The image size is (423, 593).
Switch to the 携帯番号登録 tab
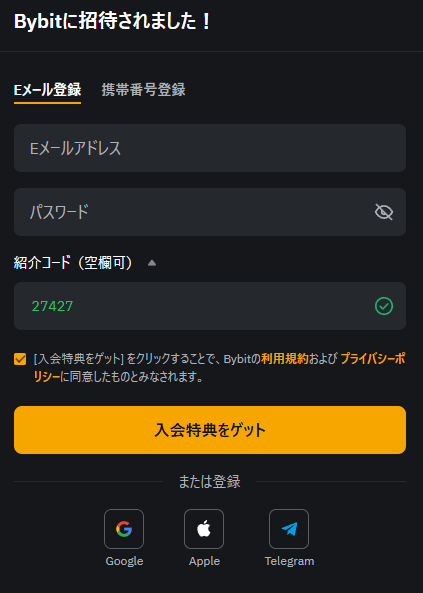(143, 90)
